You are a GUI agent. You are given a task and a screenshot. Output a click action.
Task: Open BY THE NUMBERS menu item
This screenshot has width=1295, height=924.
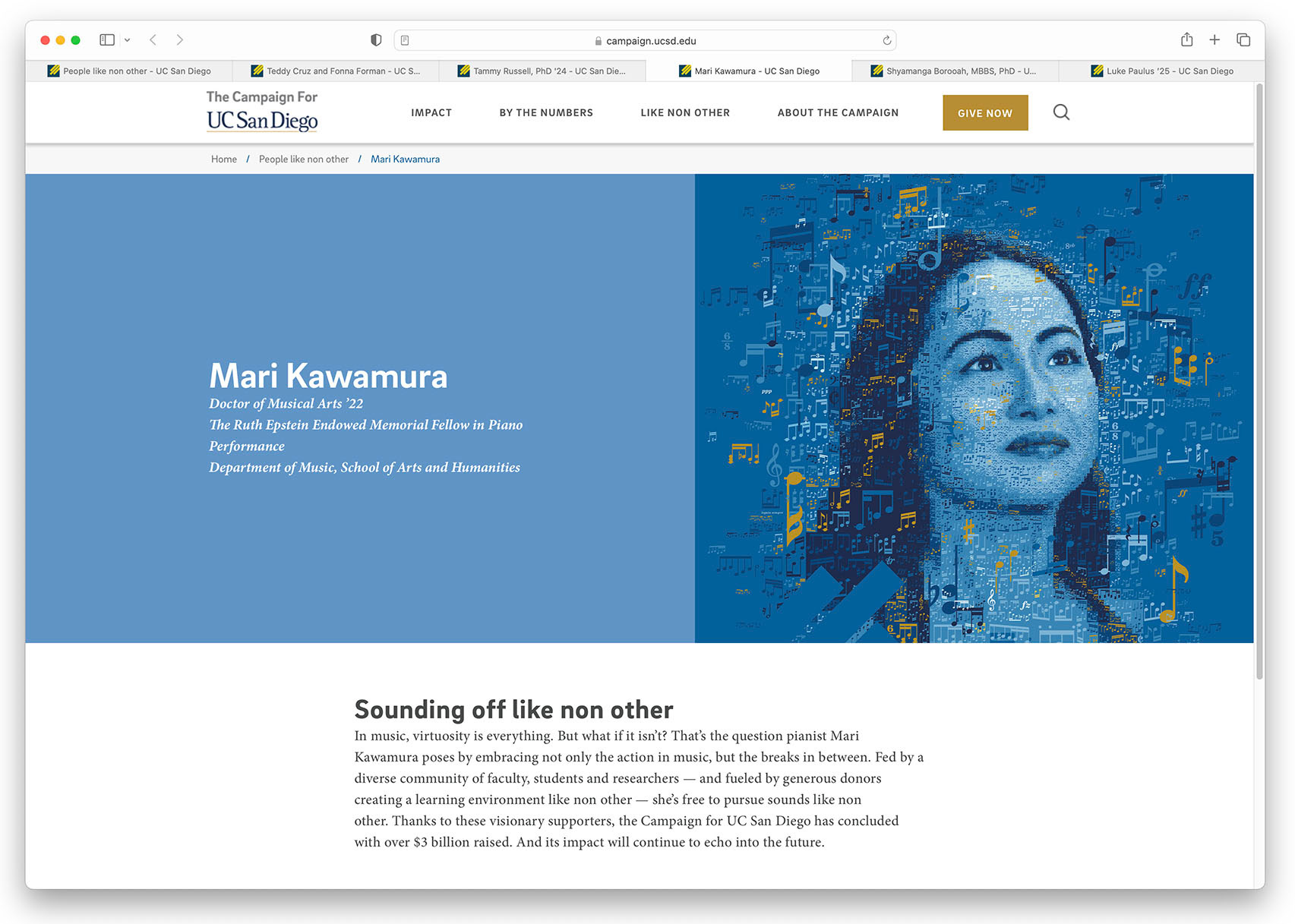(546, 112)
